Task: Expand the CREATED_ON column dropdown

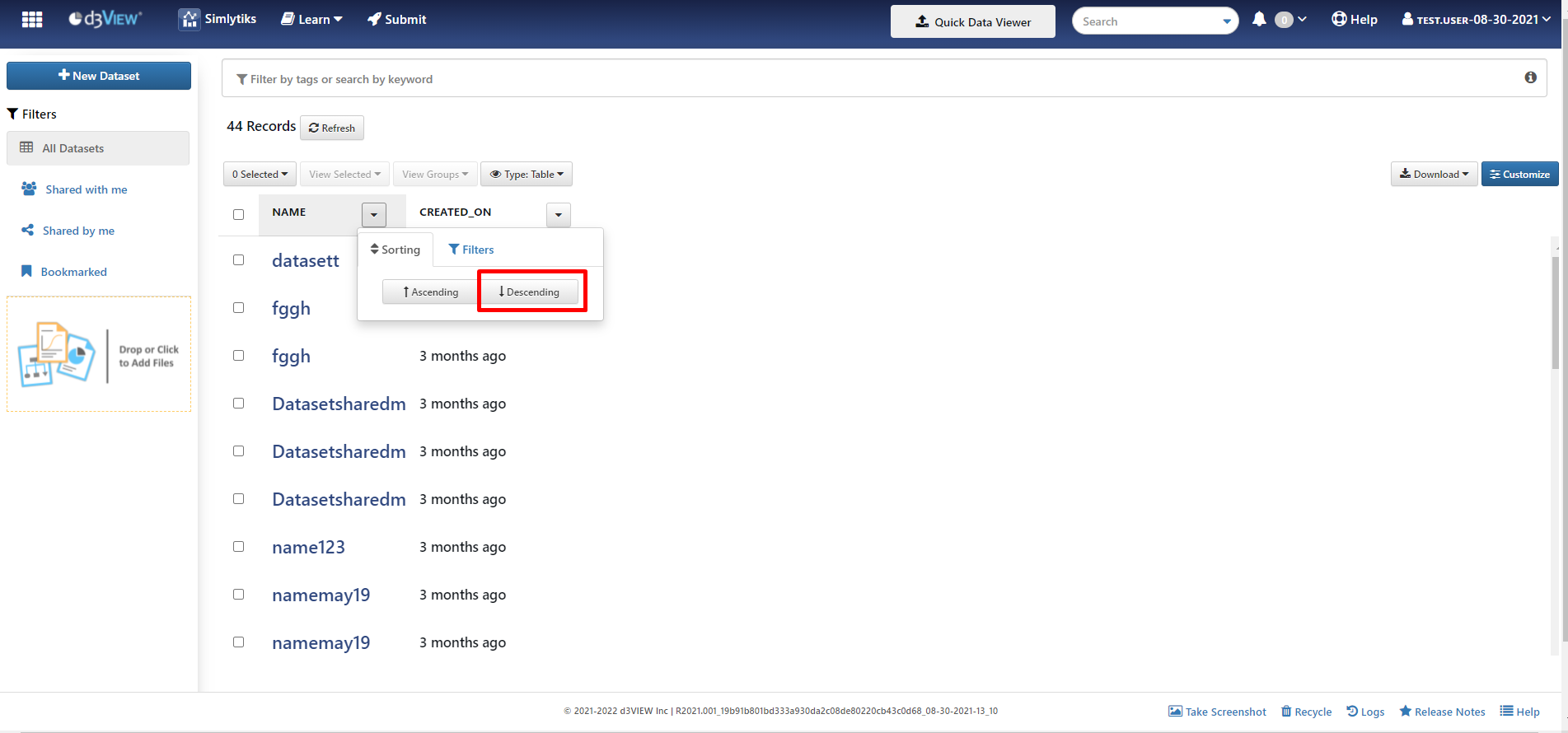Action: [558, 215]
